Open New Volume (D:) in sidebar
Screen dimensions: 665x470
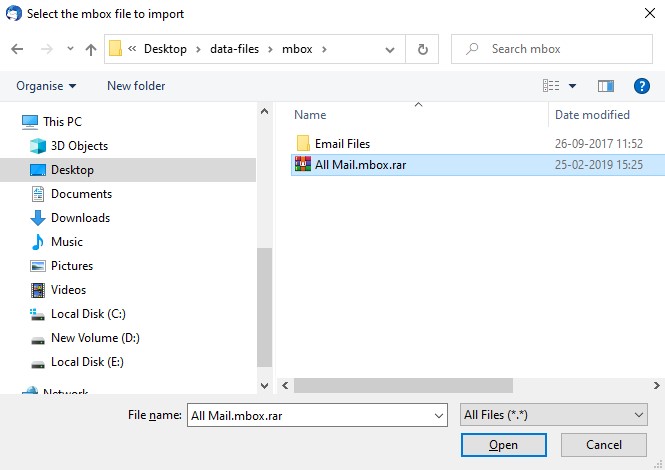(95, 338)
